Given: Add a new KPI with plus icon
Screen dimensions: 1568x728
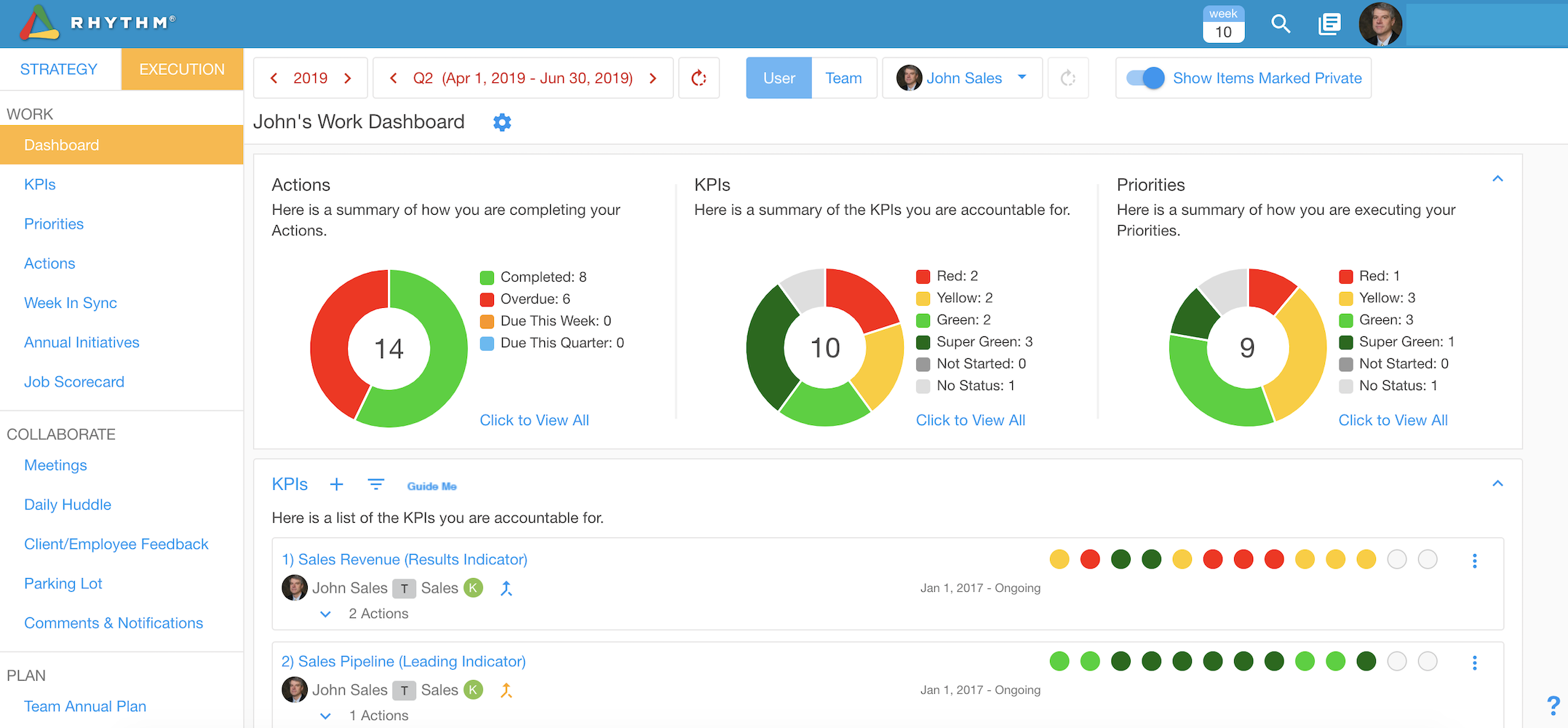Looking at the screenshot, I should [x=336, y=484].
